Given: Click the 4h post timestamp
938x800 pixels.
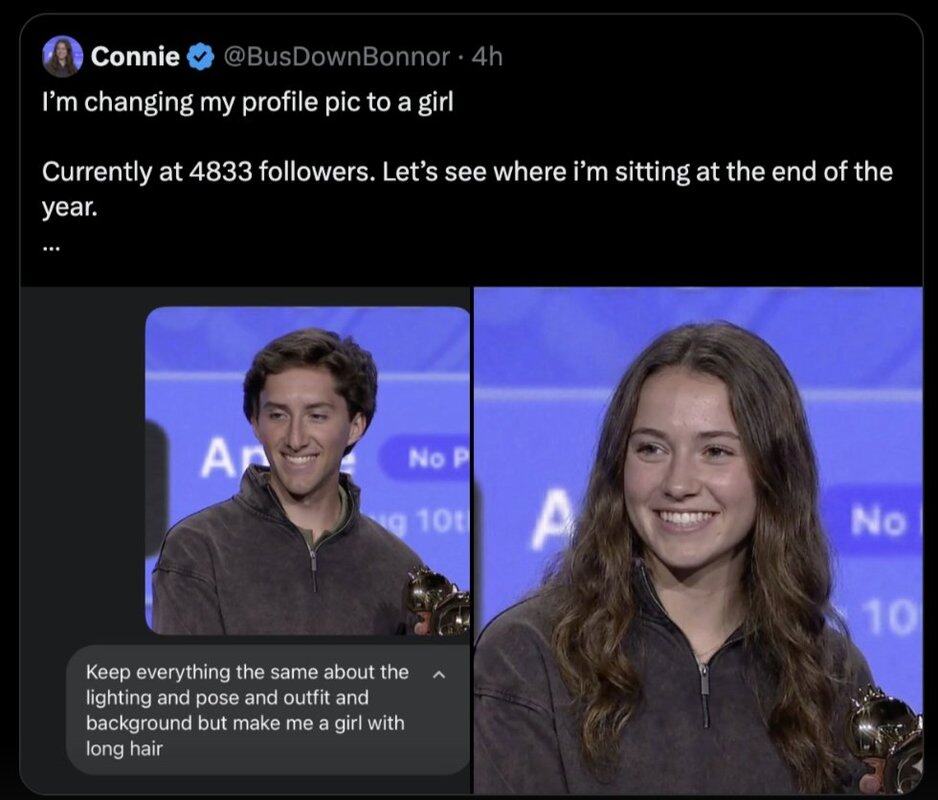Looking at the screenshot, I should tap(486, 57).
